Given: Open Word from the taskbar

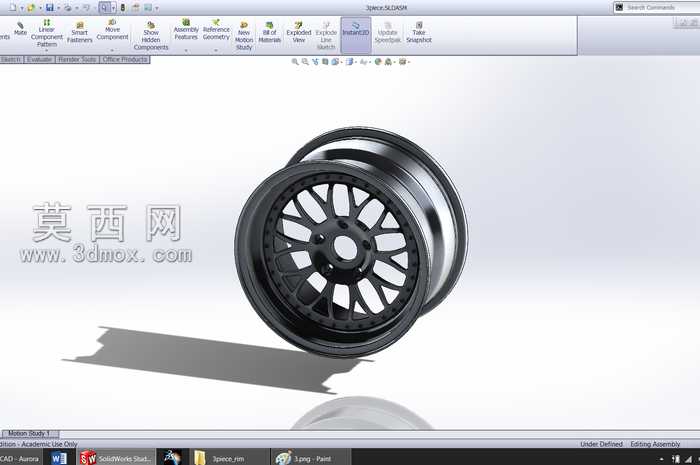Looking at the screenshot, I should pyautogui.click(x=59, y=458).
